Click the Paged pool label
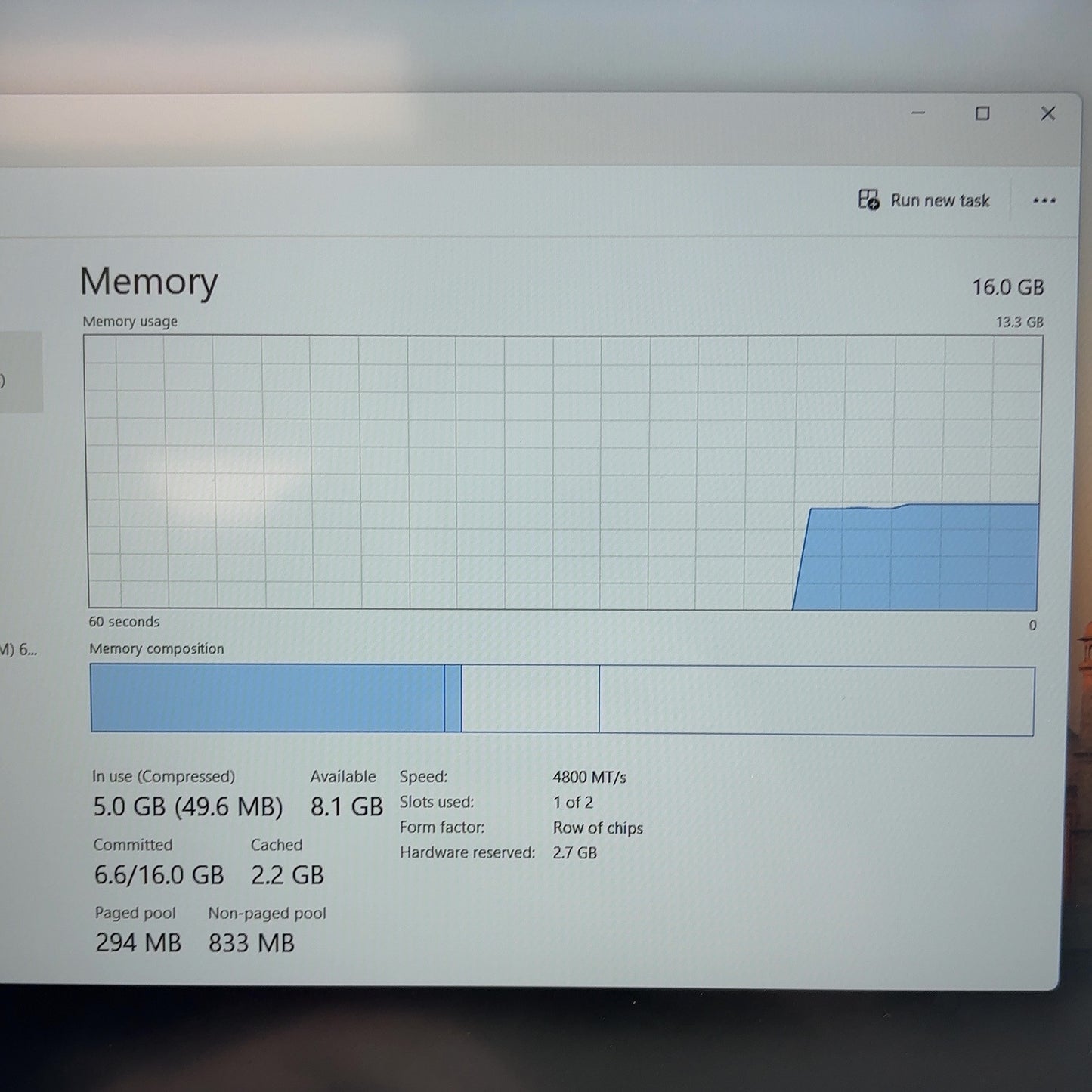This screenshot has height=1092, width=1092. pyautogui.click(x=135, y=913)
